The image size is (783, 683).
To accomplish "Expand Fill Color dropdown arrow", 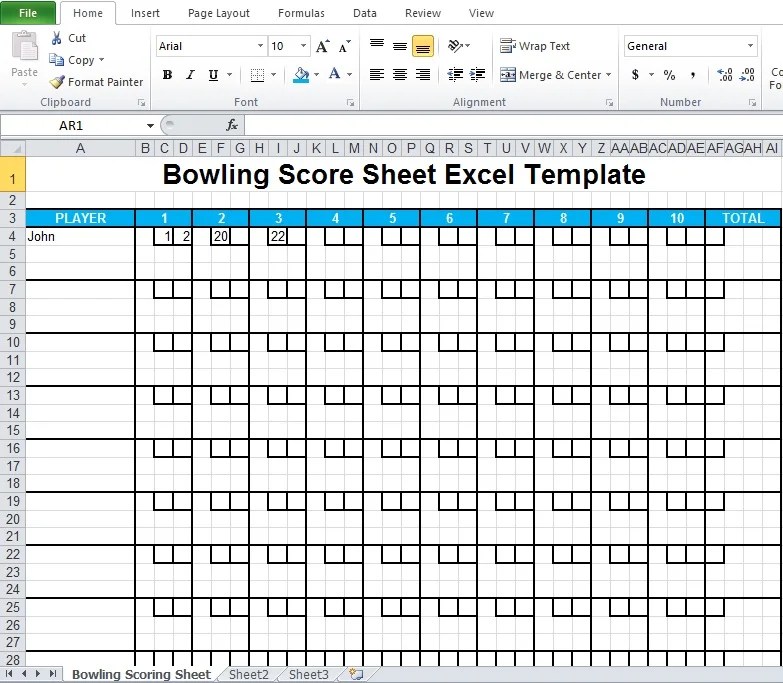I will click(x=317, y=75).
